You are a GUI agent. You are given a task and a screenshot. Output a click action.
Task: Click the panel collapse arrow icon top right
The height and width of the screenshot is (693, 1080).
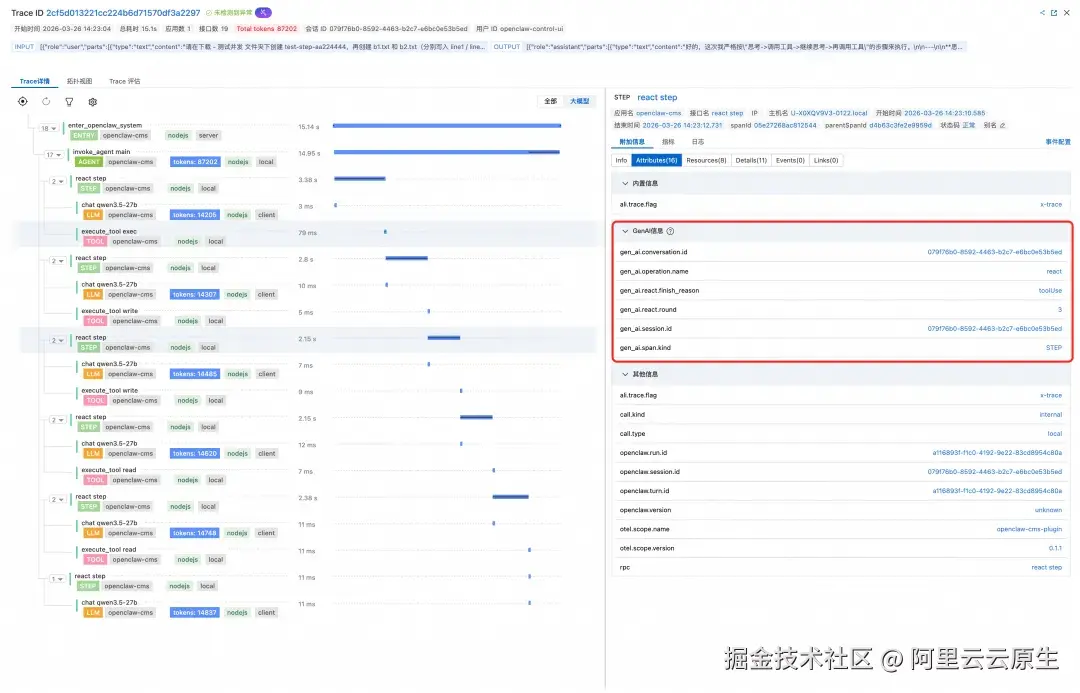[1042, 12]
